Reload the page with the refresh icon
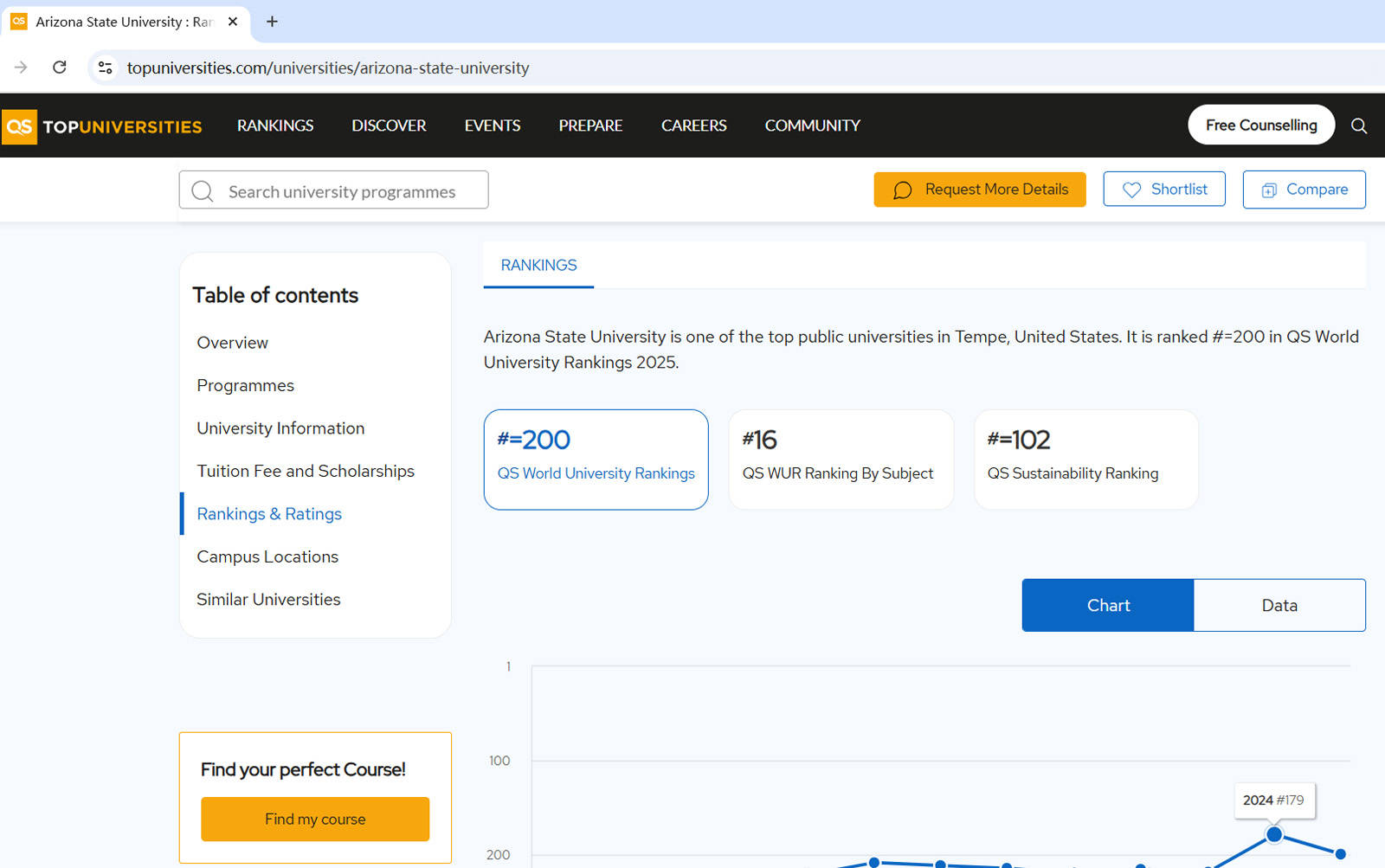Image resolution: width=1385 pixels, height=868 pixels. 60,68
